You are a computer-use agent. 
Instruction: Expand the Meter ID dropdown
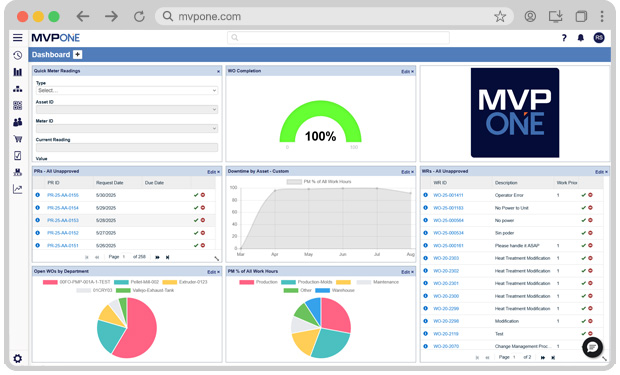[x=127, y=128]
